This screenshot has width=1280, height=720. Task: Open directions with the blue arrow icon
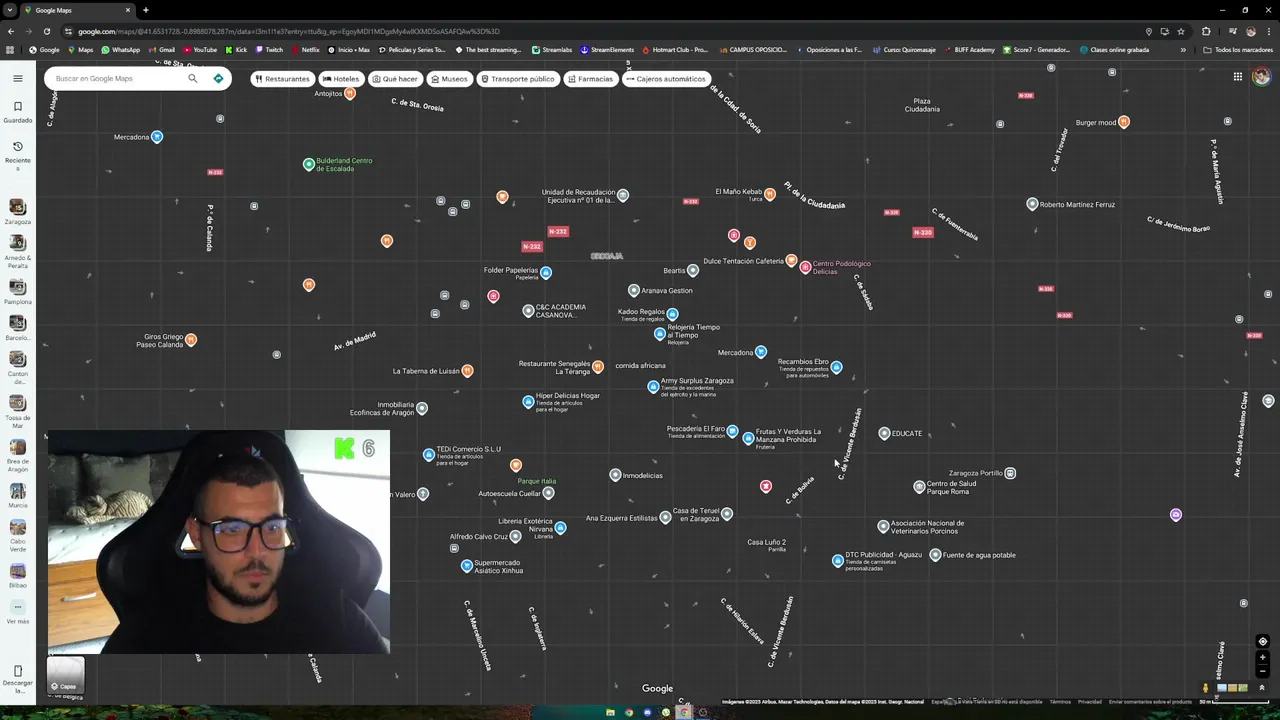tap(218, 78)
